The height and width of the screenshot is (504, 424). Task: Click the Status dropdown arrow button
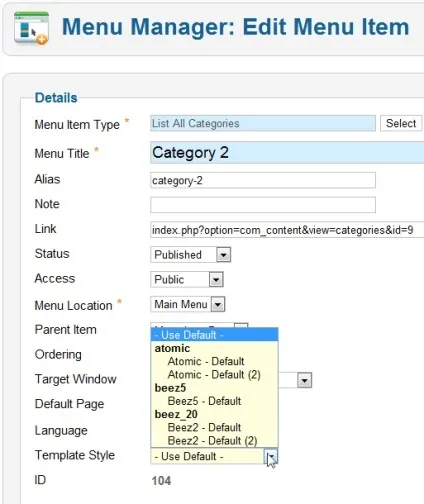224,255
